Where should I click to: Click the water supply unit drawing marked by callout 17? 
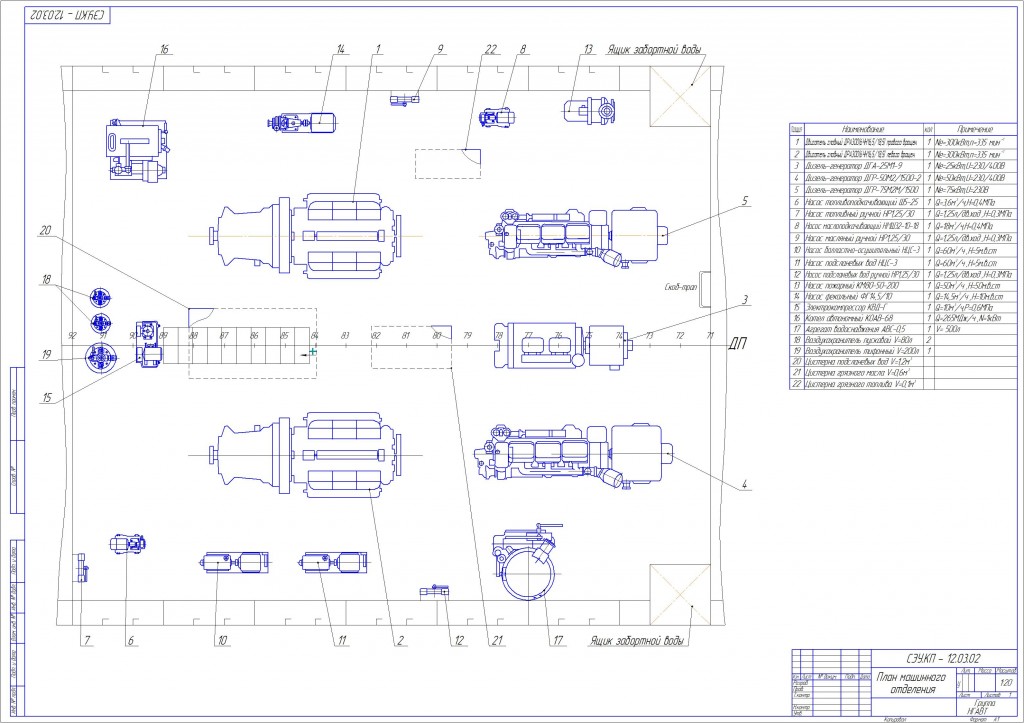pyautogui.click(x=528, y=562)
